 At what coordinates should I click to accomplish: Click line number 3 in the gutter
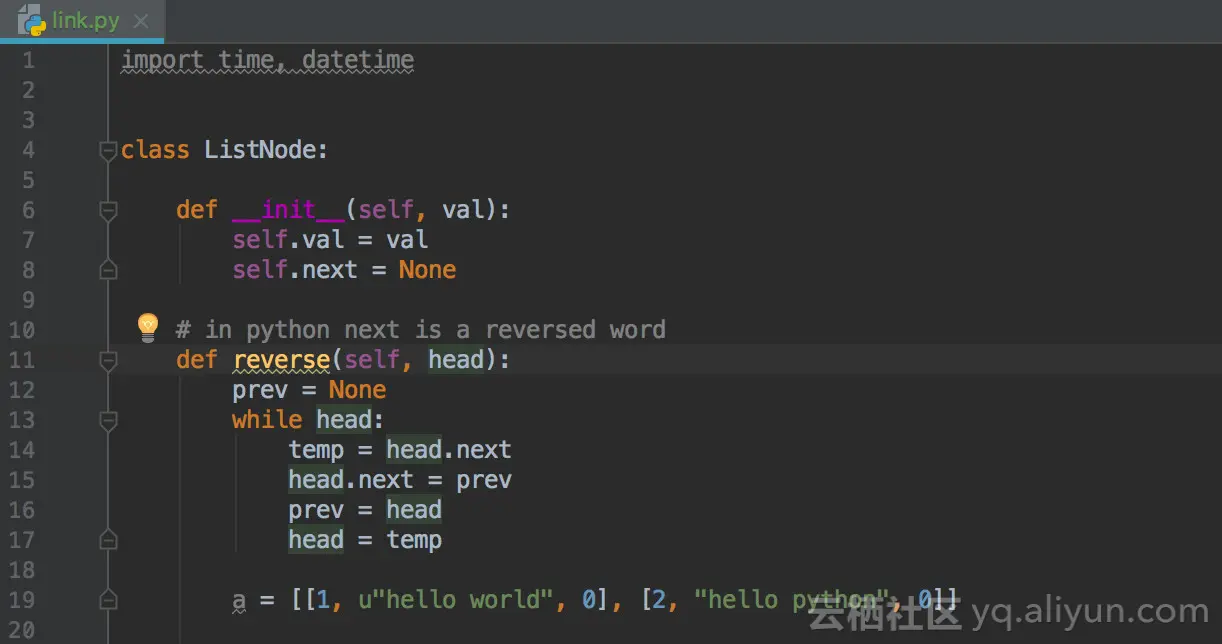tap(28, 120)
